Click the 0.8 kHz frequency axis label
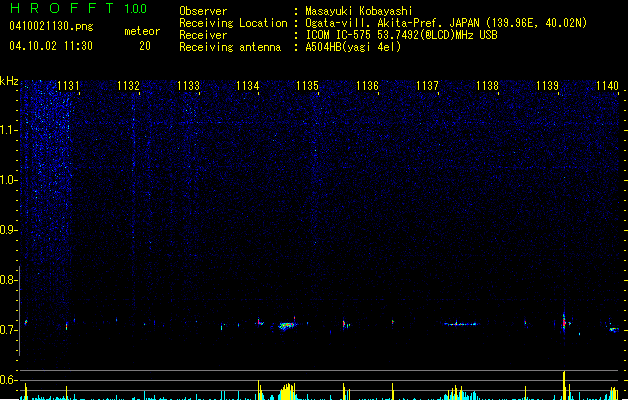The height and width of the screenshot is (400, 629). (x=8, y=280)
